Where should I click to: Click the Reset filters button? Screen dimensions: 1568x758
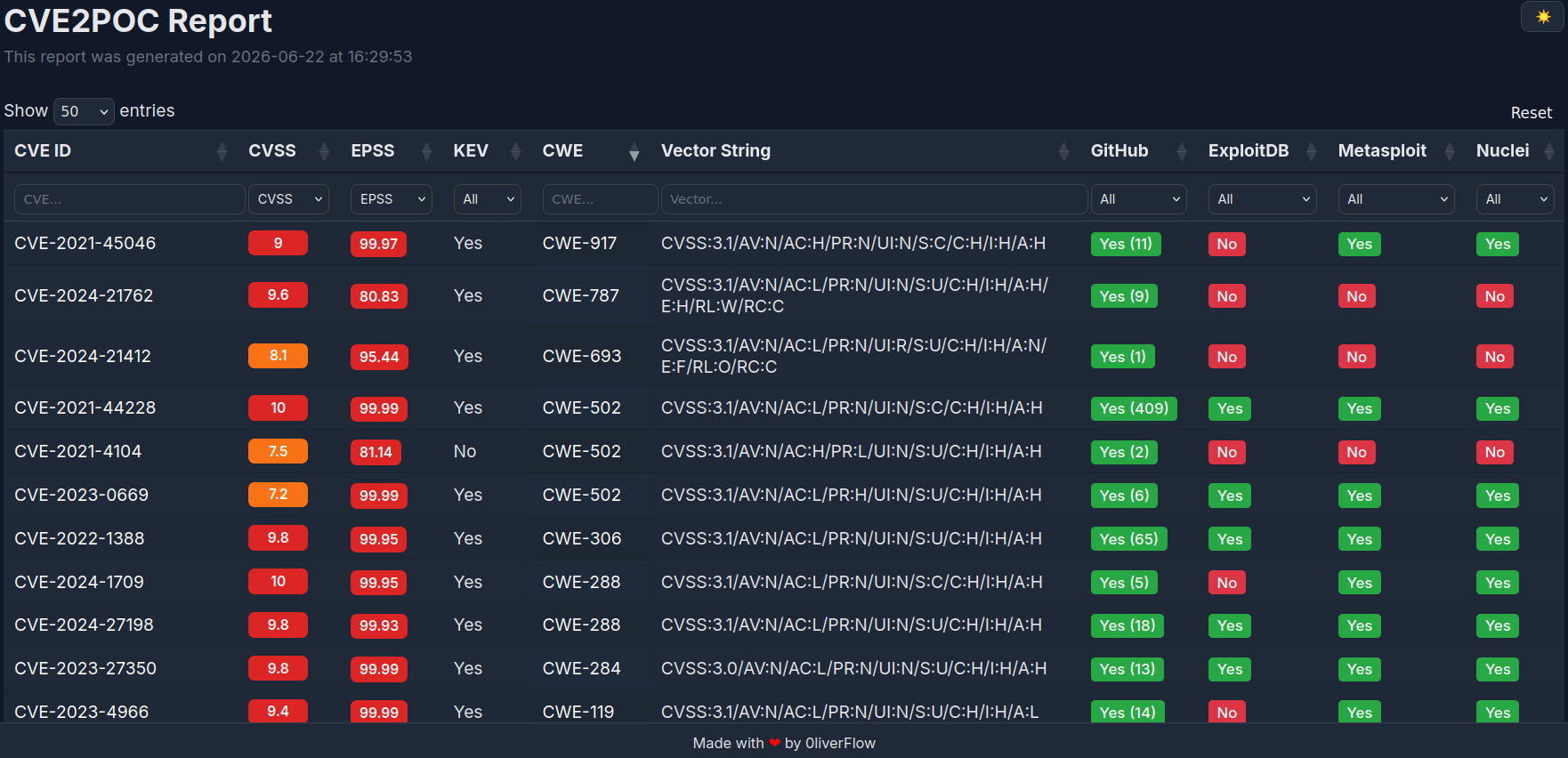pos(1531,113)
